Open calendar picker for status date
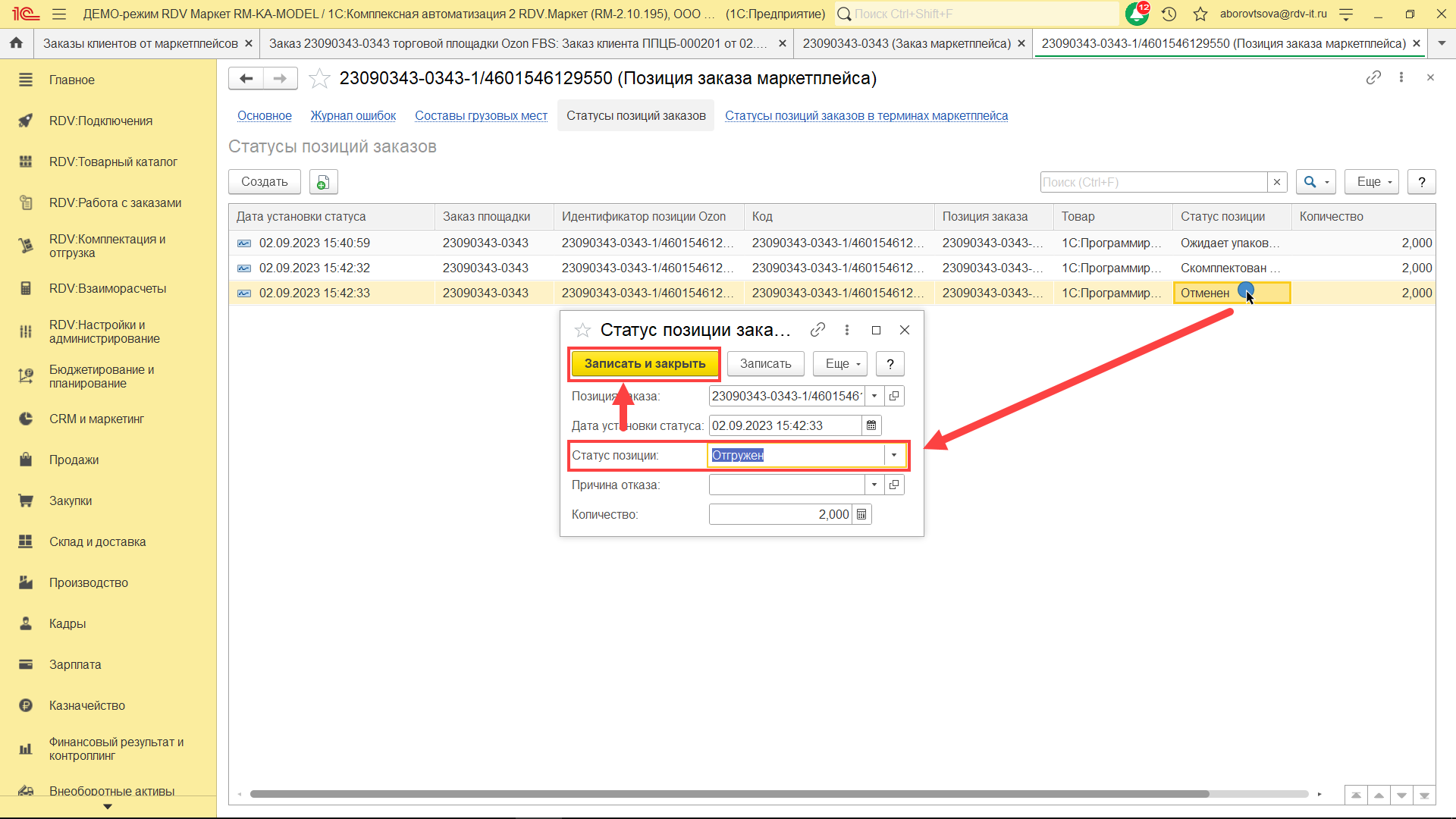The image size is (1456, 819). [871, 425]
